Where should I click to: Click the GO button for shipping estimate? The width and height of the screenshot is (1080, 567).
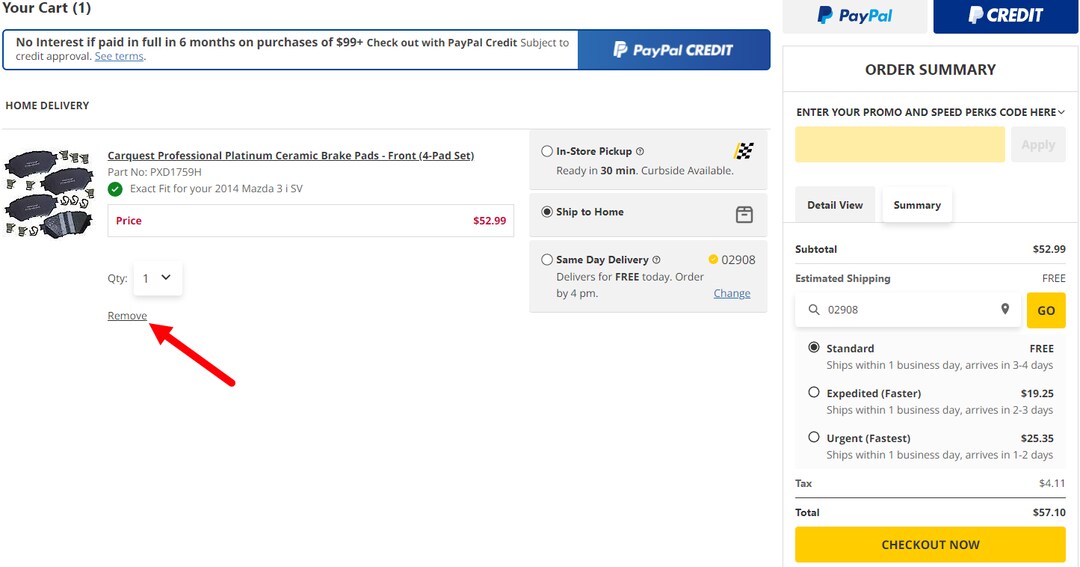point(1046,310)
